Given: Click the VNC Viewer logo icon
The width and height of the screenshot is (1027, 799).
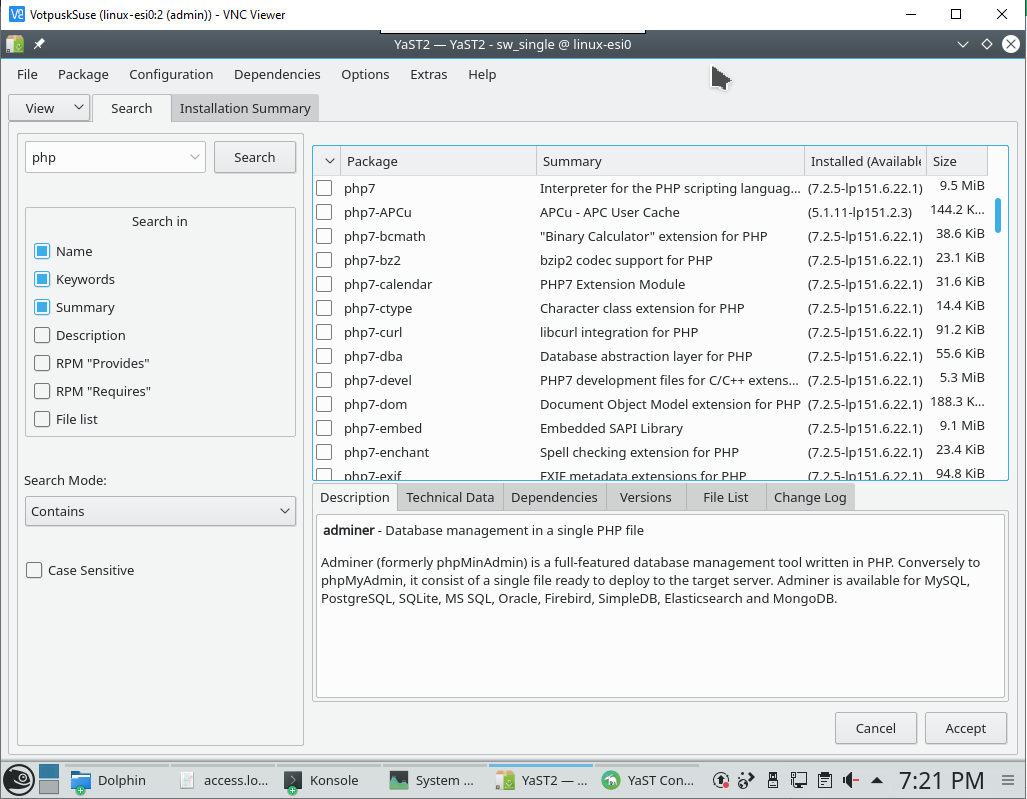Looking at the screenshot, I should point(16,14).
